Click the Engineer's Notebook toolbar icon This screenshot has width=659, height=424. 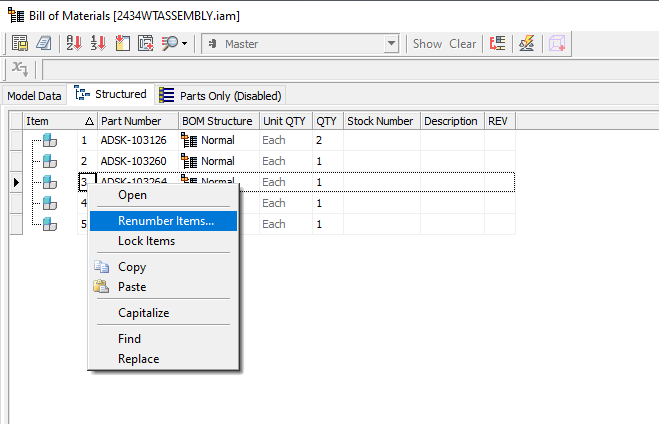tap(44, 43)
